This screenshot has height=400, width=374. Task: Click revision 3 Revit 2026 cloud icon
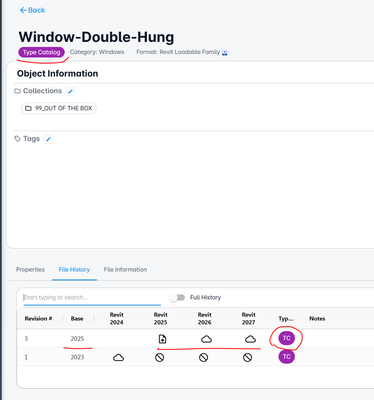click(x=206, y=339)
